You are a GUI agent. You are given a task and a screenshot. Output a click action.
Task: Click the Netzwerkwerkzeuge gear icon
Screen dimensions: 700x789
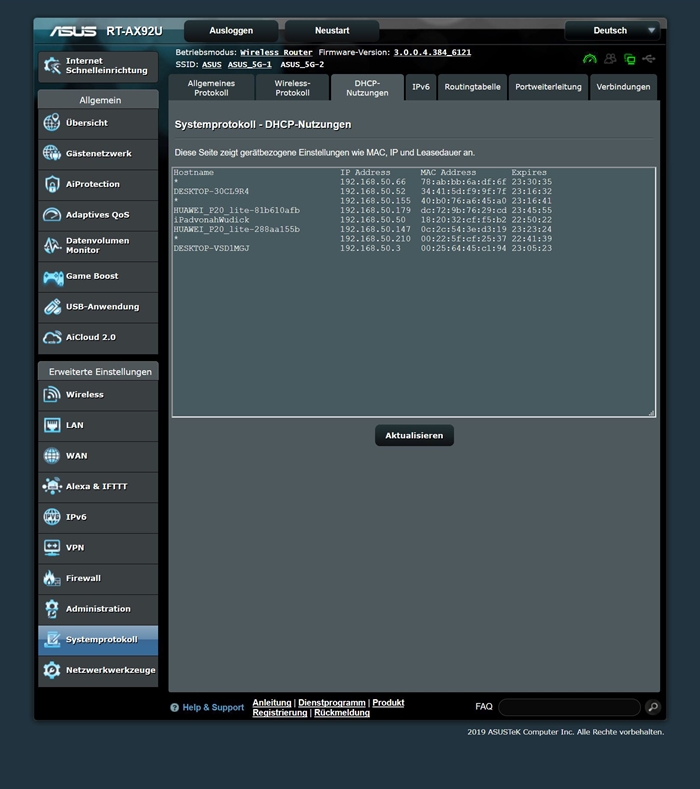click(x=52, y=670)
